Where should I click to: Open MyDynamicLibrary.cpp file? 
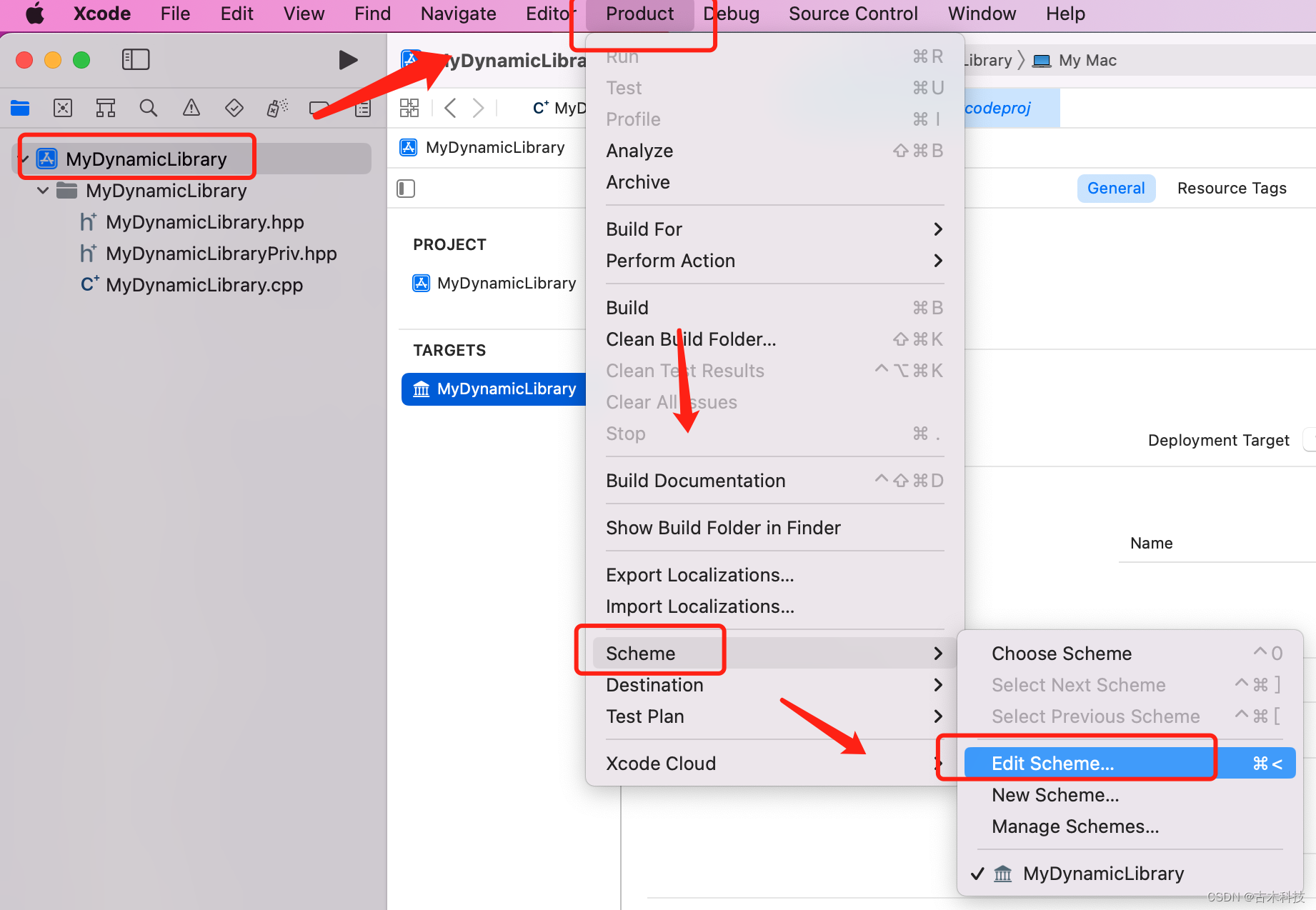(x=204, y=285)
